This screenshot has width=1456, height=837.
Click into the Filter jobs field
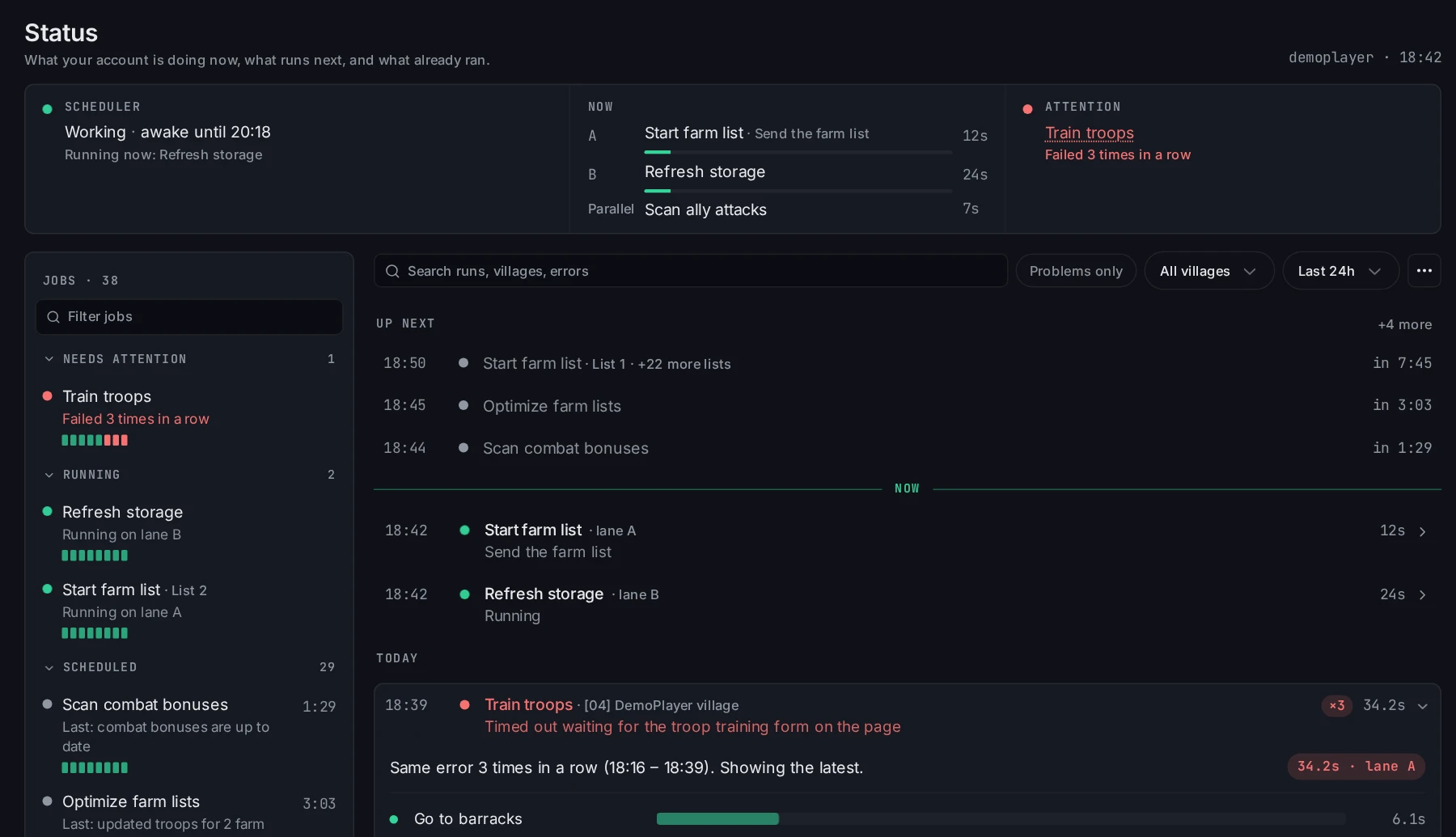[189, 317]
